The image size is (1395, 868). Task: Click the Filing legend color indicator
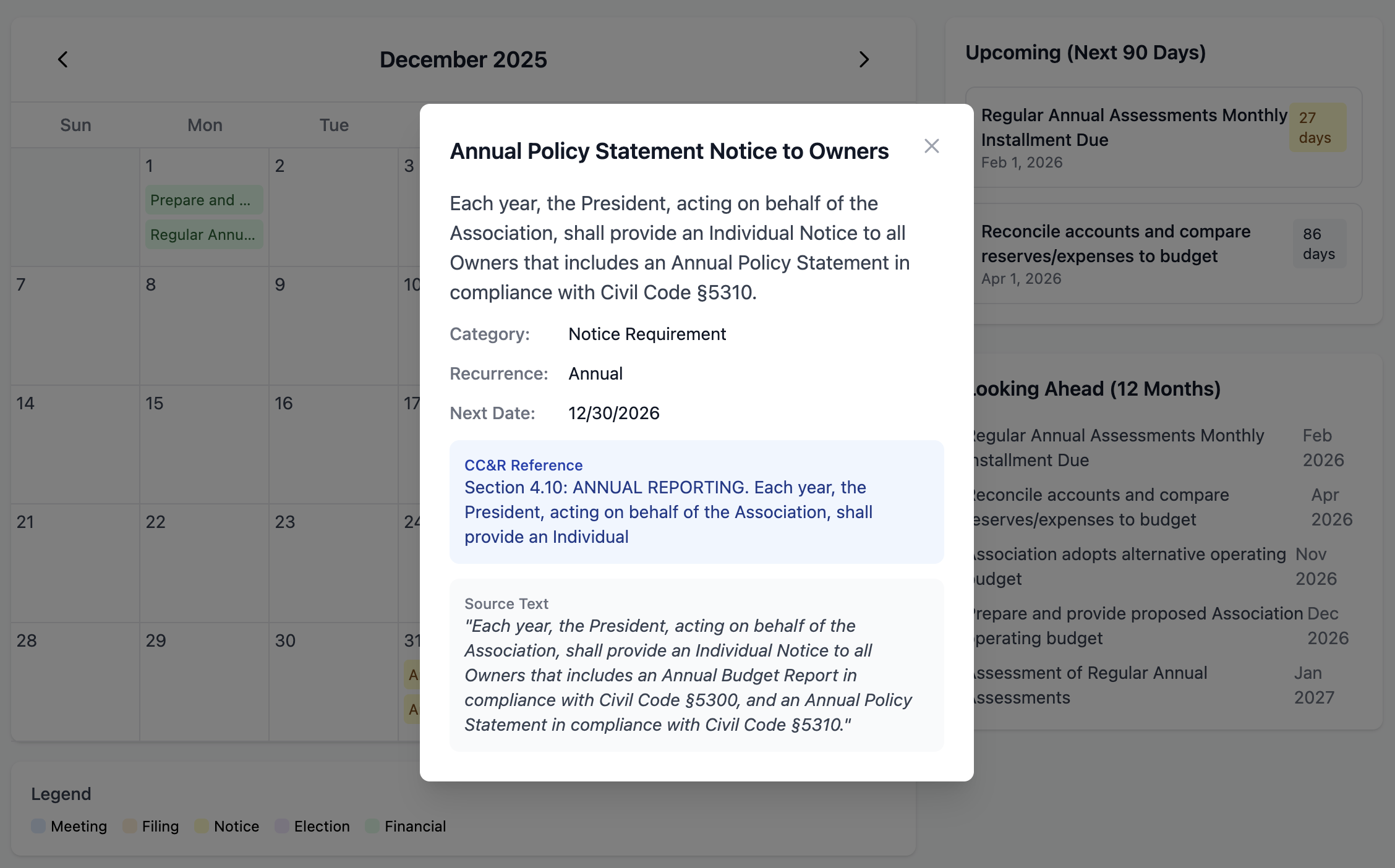130,827
